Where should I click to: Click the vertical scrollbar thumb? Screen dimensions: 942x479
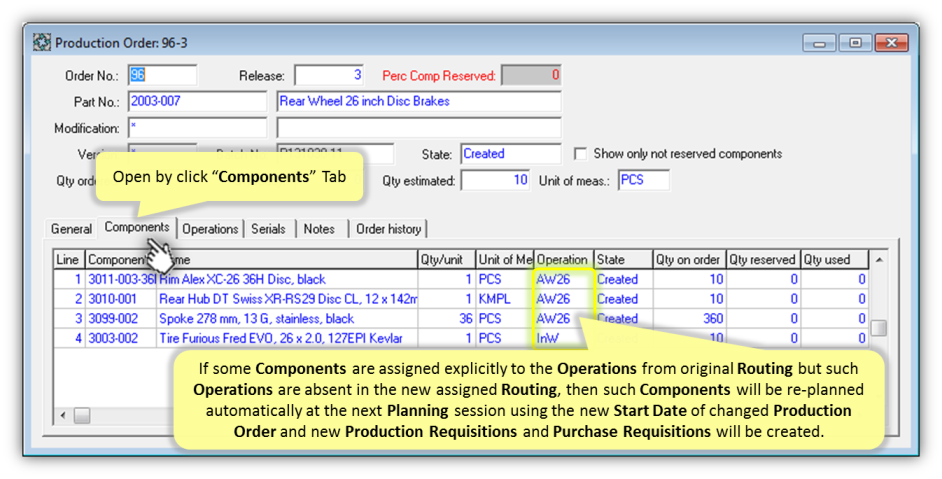click(879, 328)
